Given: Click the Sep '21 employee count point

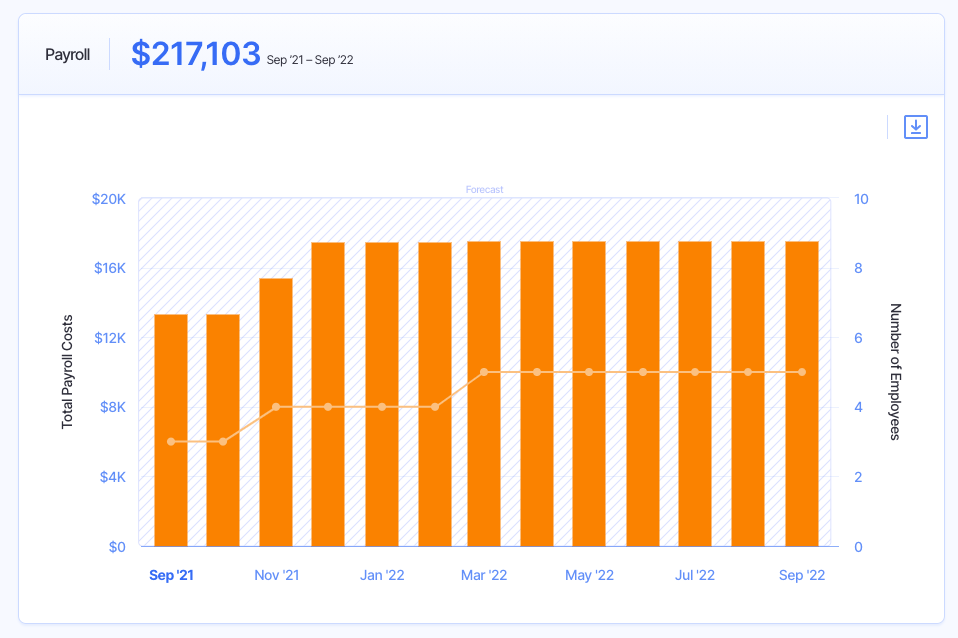Looking at the screenshot, I should (171, 441).
